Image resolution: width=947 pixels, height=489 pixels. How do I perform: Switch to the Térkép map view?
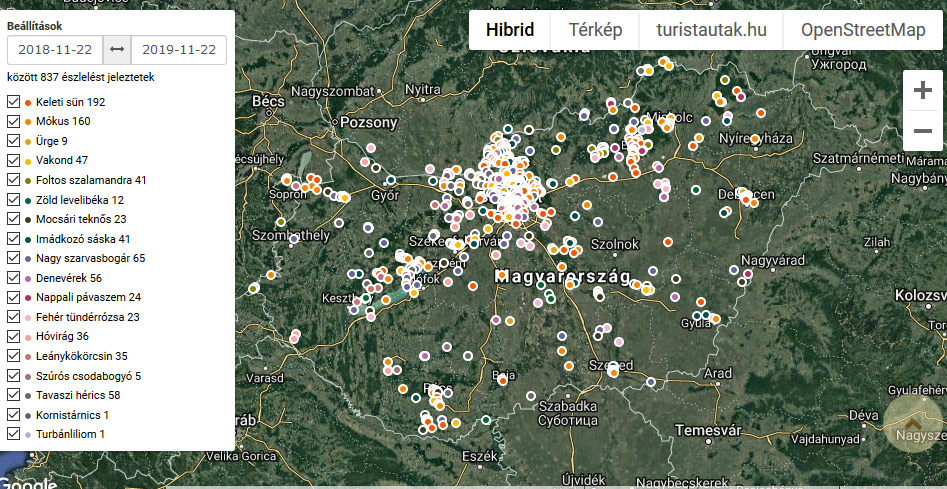coord(595,30)
